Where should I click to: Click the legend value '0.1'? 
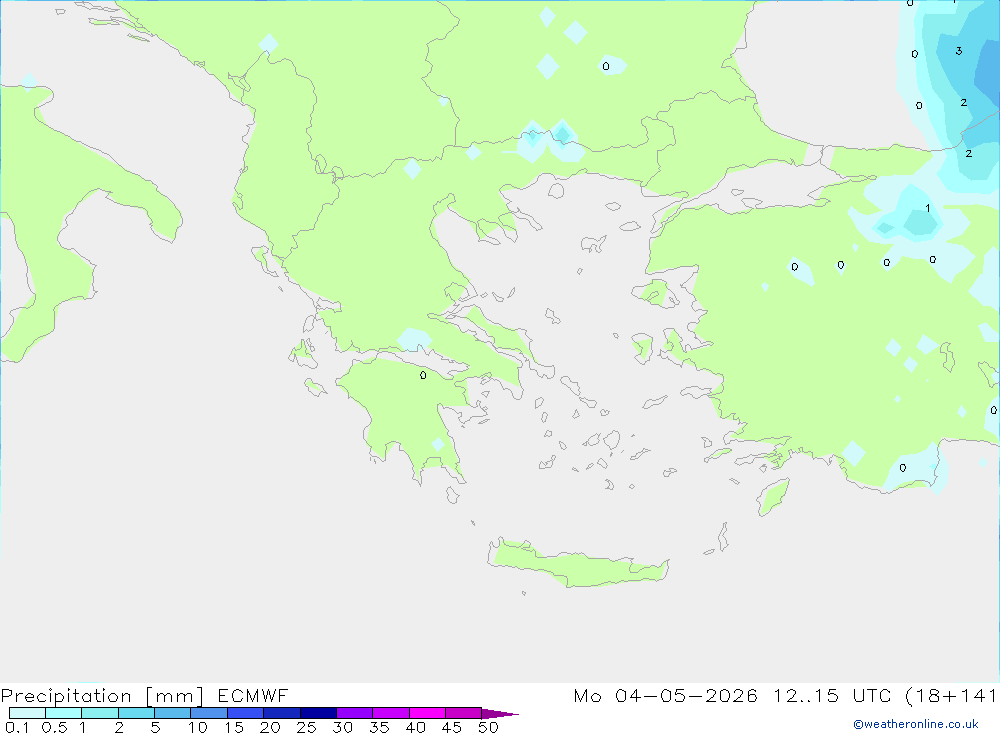coord(17,727)
